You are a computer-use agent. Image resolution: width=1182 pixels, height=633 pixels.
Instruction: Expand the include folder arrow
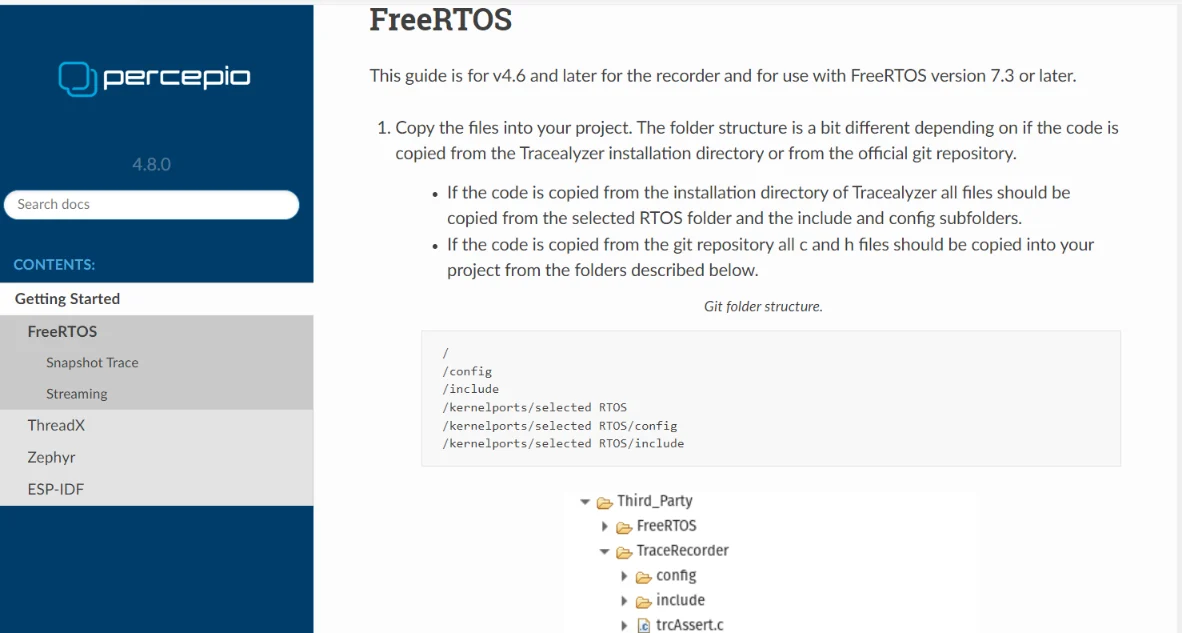tap(625, 602)
